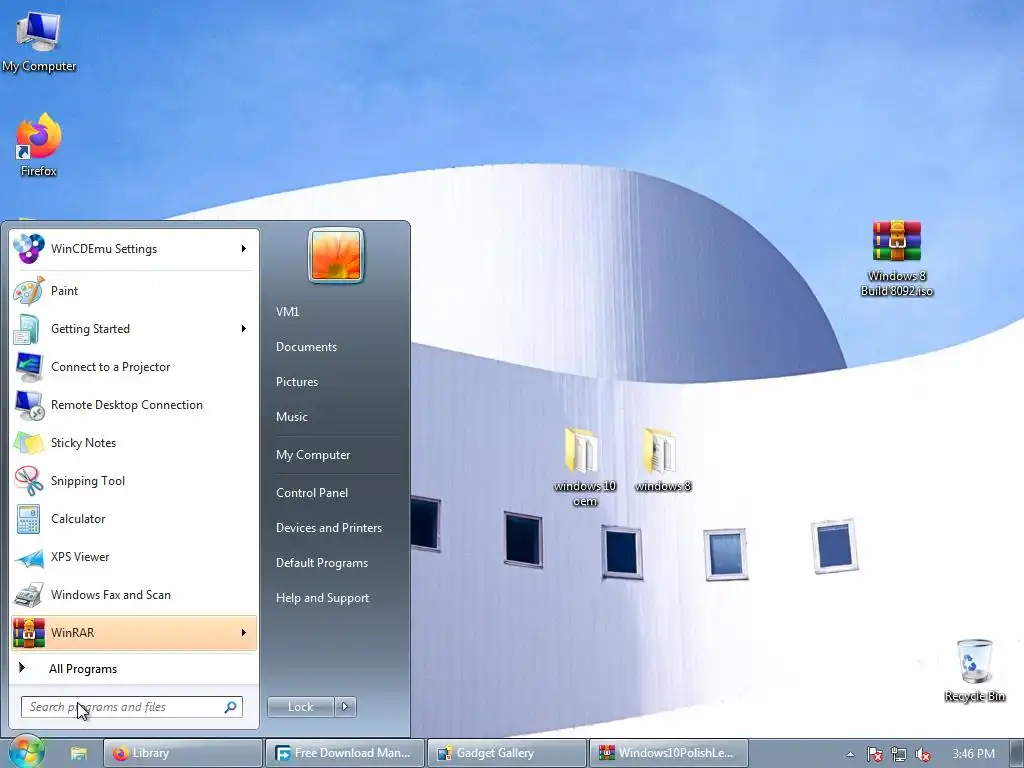Viewport: 1024px width, 768px height.
Task: Select the Windows 8 Build 8092.iso file
Action: tap(897, 259)
